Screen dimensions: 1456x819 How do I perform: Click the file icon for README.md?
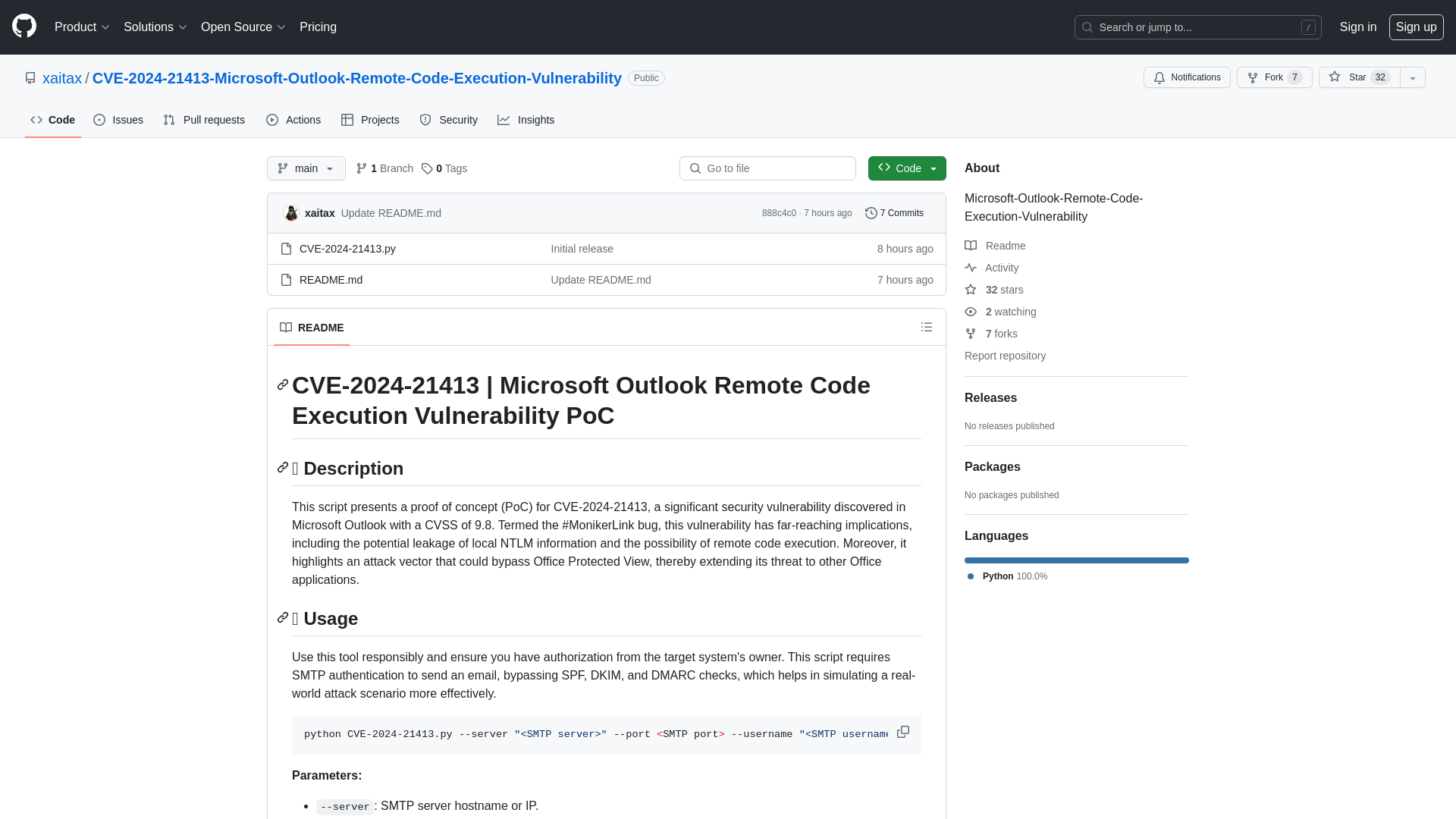click(286, 280)
